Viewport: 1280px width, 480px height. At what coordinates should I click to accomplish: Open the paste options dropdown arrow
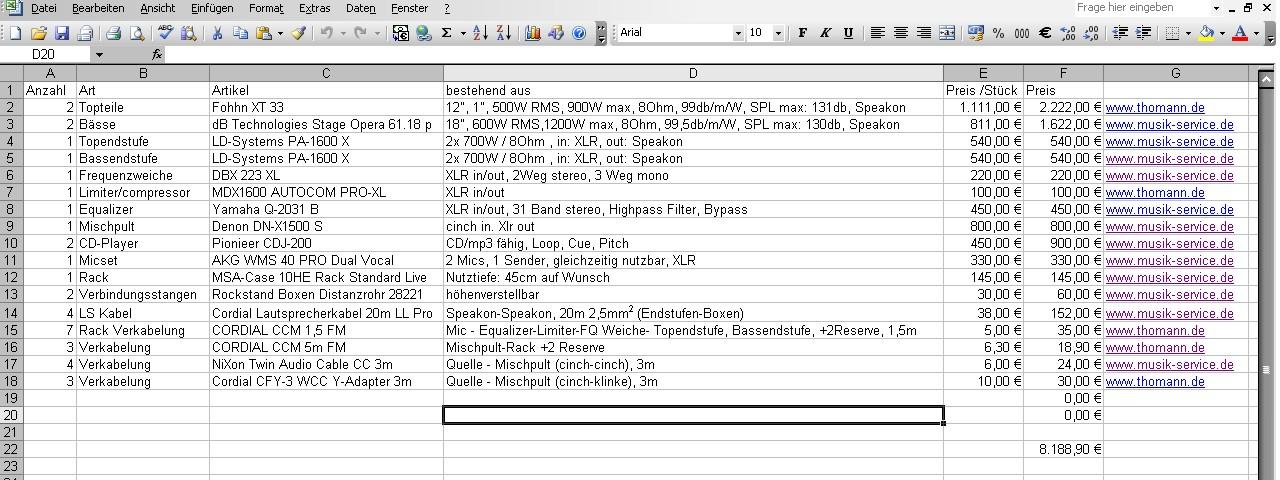pos(280,33)
